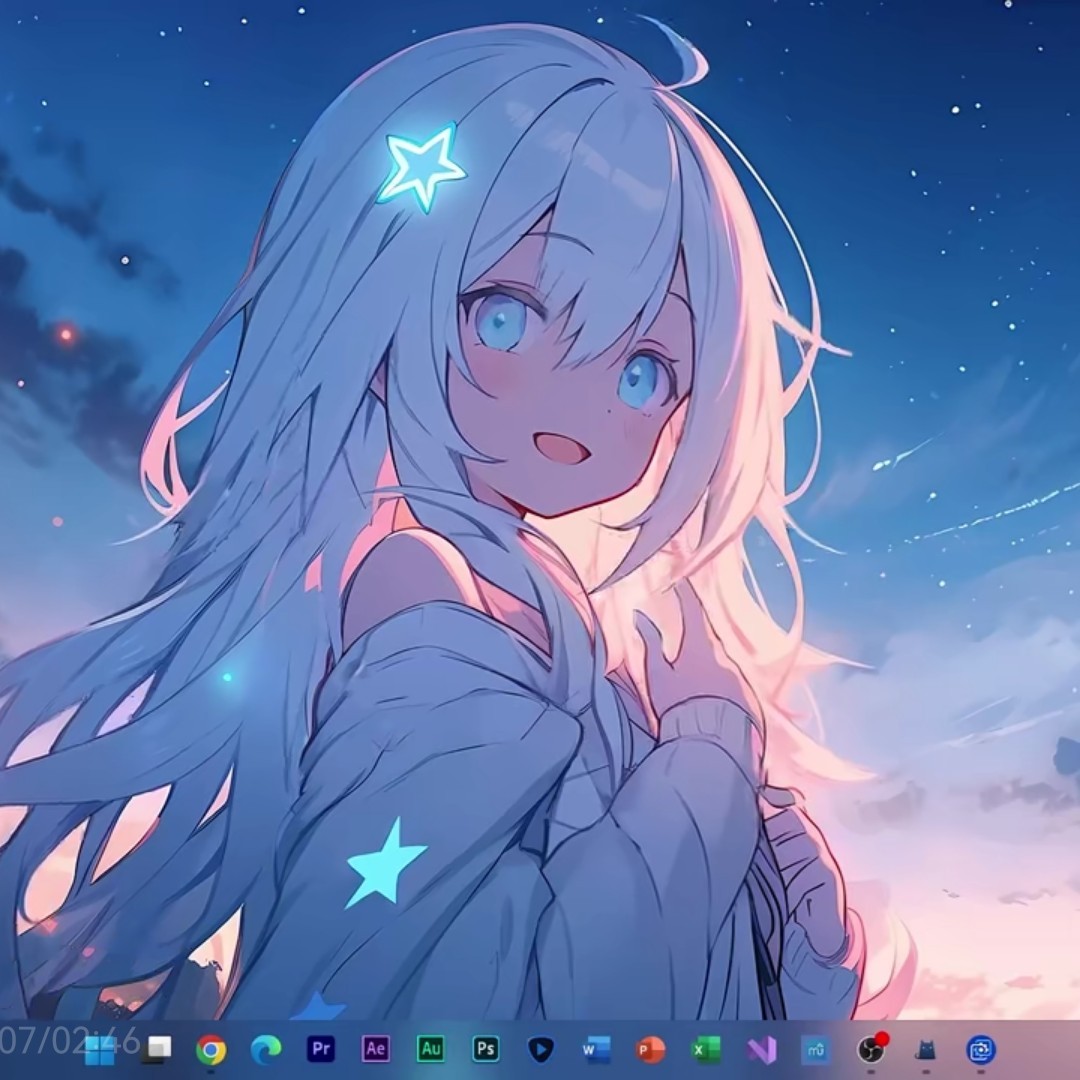The width and height of the screenshot is (1080, 1080).
Task: Launch Adobe Photoshop
Action: pos(486,1049)
